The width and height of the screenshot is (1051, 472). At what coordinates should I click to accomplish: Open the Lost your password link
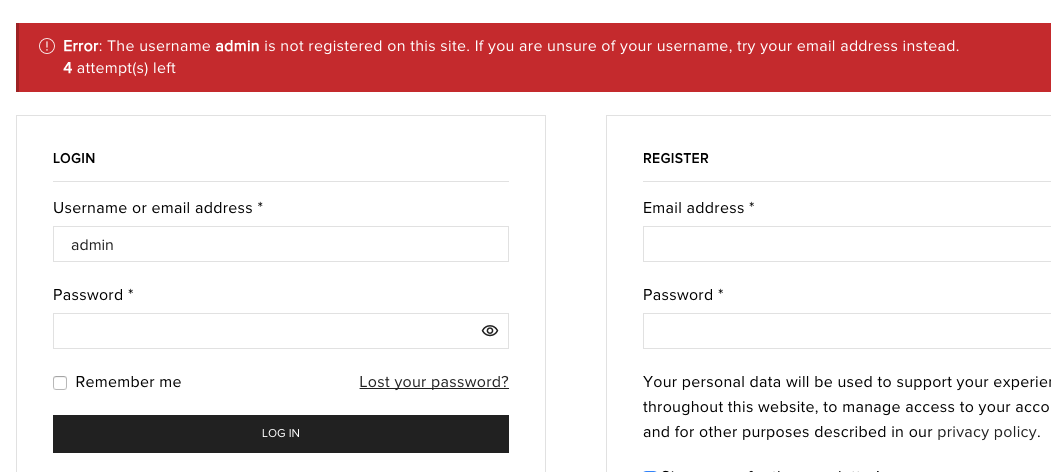434,382
